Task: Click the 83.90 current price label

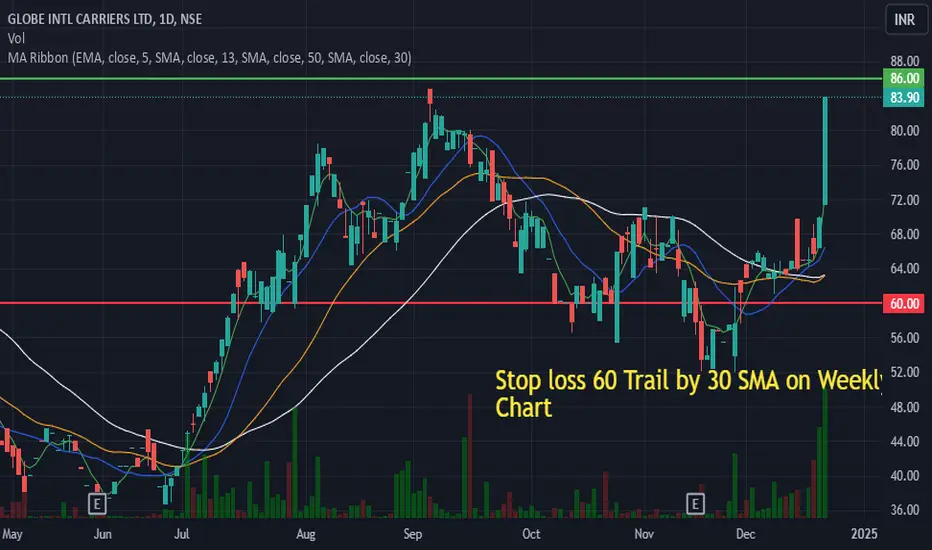Action: point(904,97)
